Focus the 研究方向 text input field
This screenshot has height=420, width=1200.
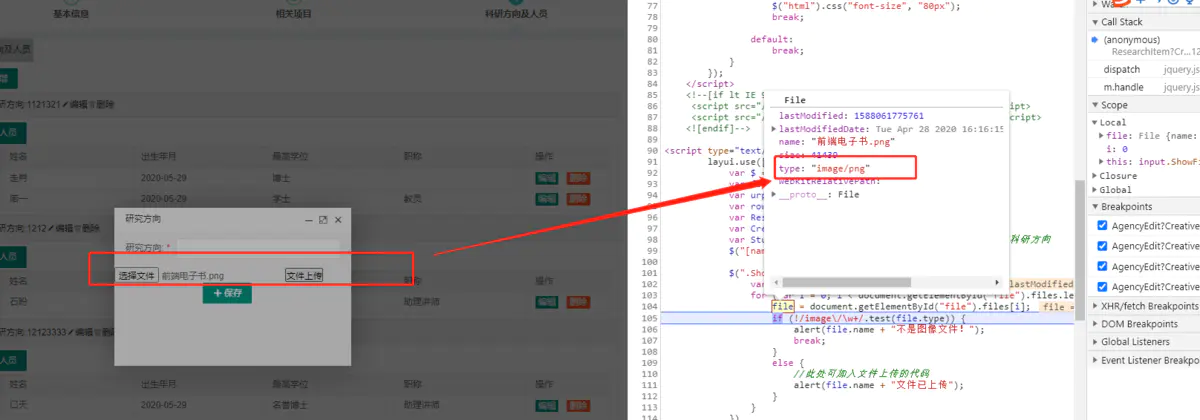[258, 246]
